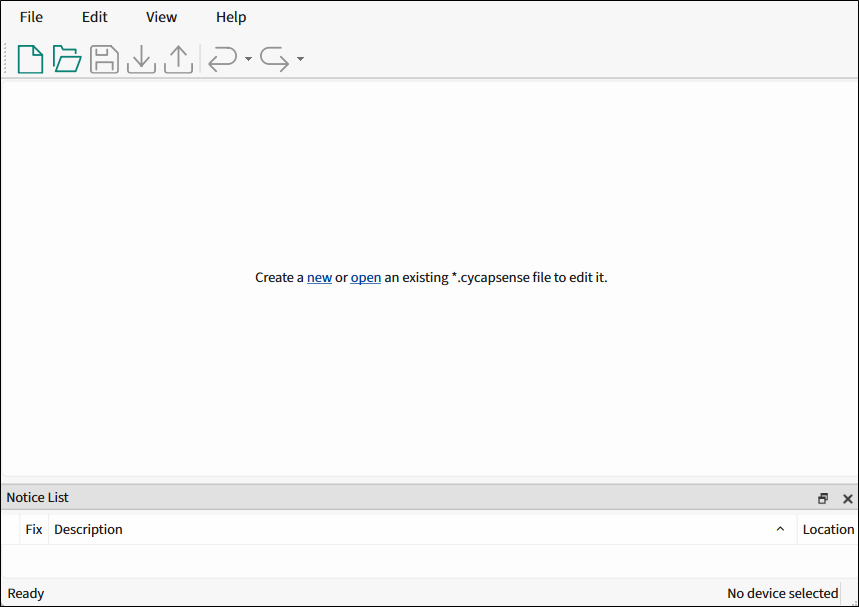Click the Fix column header
This screenshot has width=859, height=607.
click(x=34, y=530)
